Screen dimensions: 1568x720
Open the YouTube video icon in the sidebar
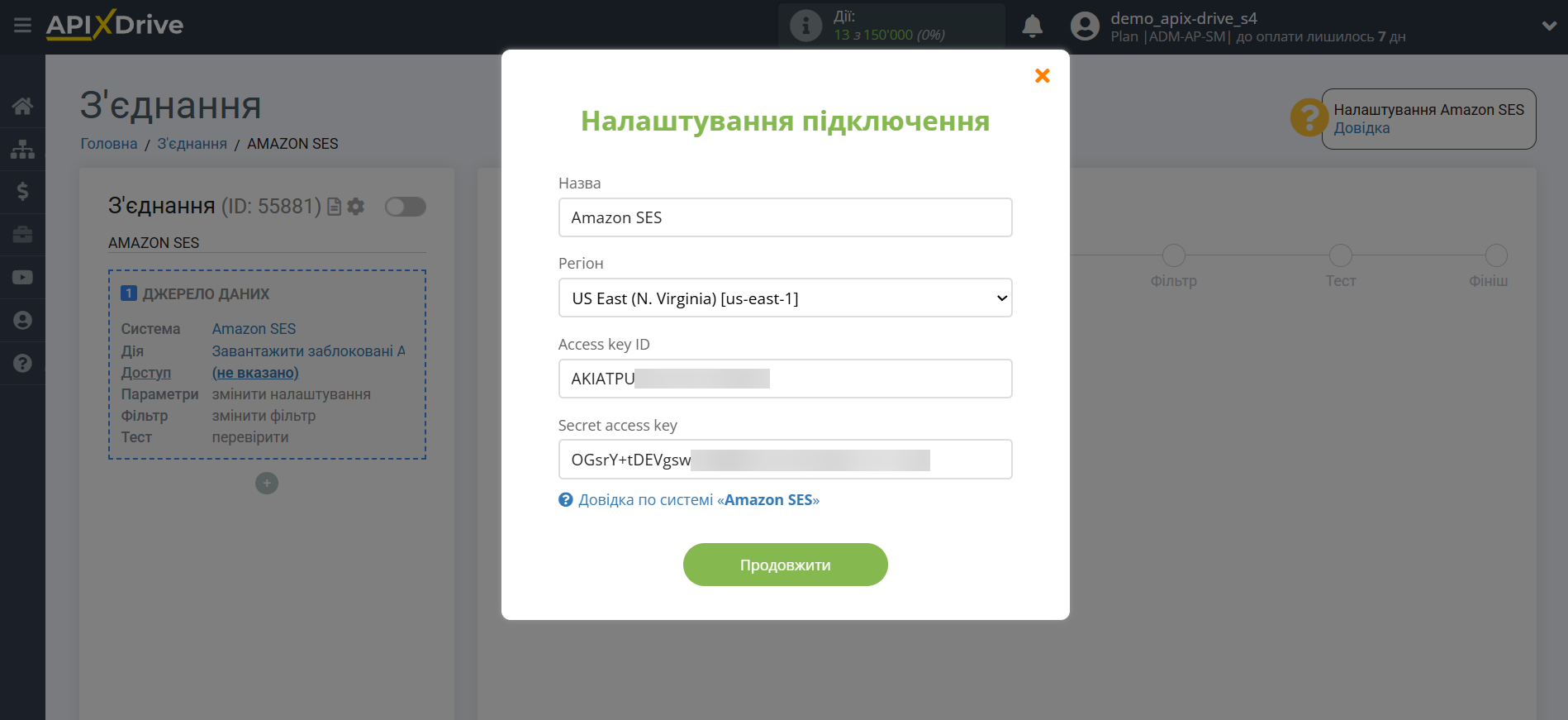pyautogui.click(x=22, y=278)
